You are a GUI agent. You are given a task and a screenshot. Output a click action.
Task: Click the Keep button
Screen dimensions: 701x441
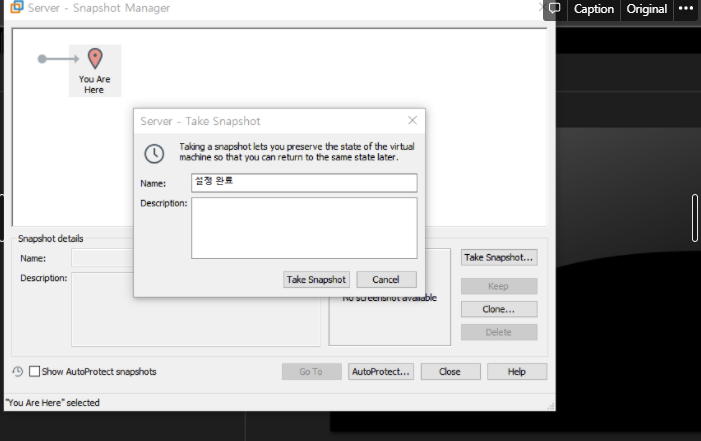click(x=499, y=286)
